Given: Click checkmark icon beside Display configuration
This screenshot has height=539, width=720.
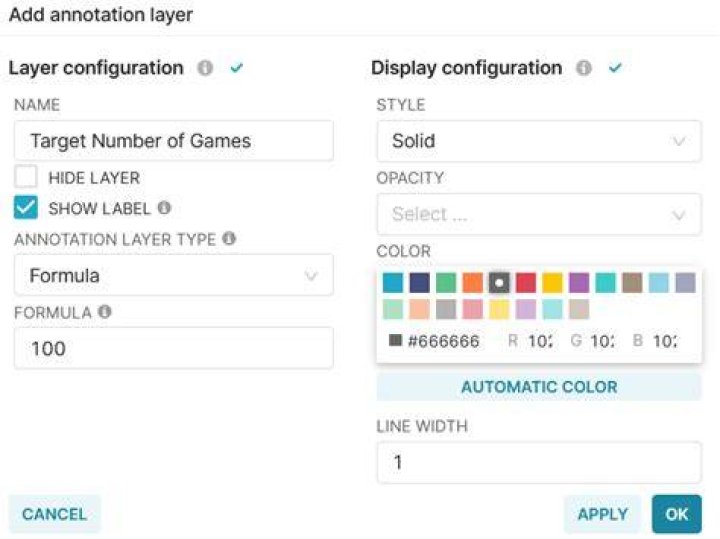Looking at the screenshot, I should point(615,68).
